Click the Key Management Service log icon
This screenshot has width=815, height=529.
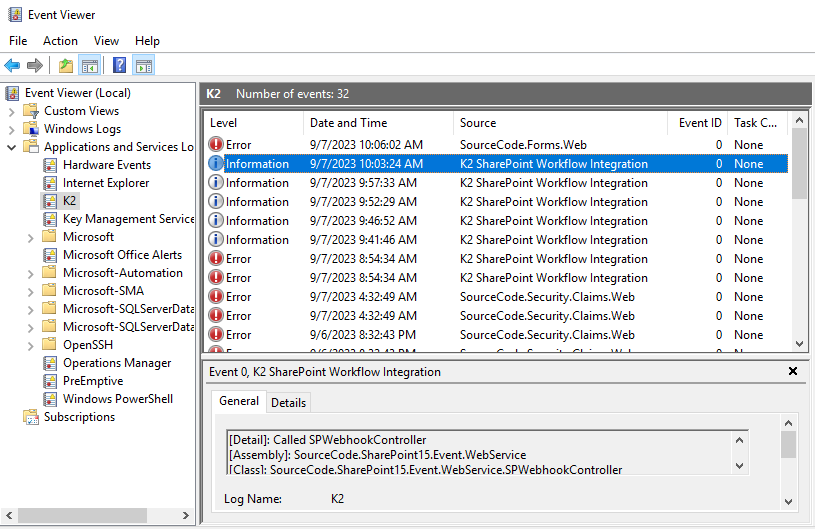click(x=50, y=219)
